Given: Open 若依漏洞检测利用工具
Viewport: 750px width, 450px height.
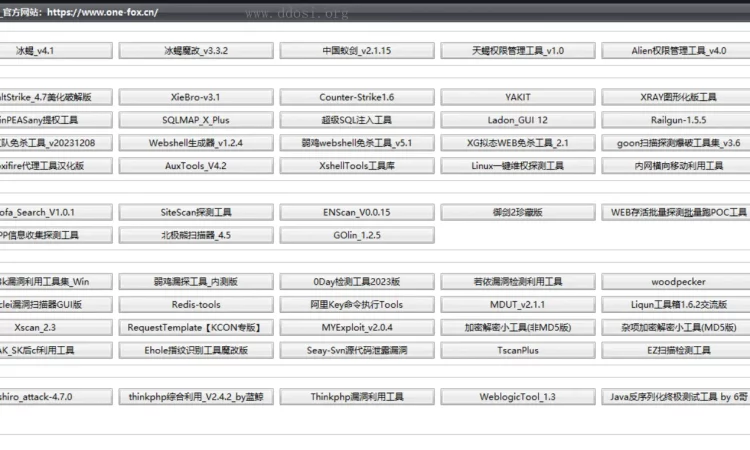Looking at the screenshot, I should [518, 282].
